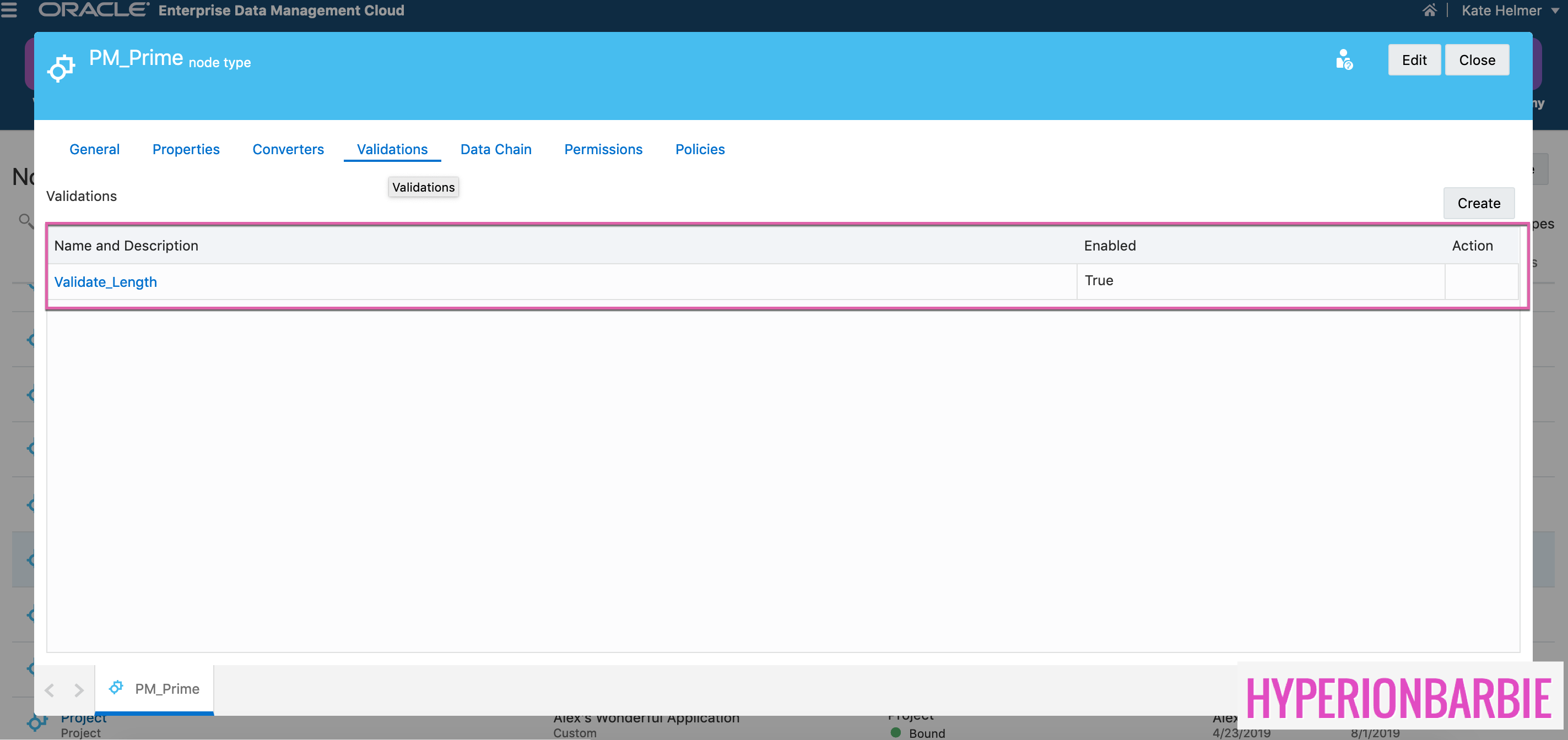Click the Edit button
This screenshot has height=740, width=1568.
click(1414, 59)
